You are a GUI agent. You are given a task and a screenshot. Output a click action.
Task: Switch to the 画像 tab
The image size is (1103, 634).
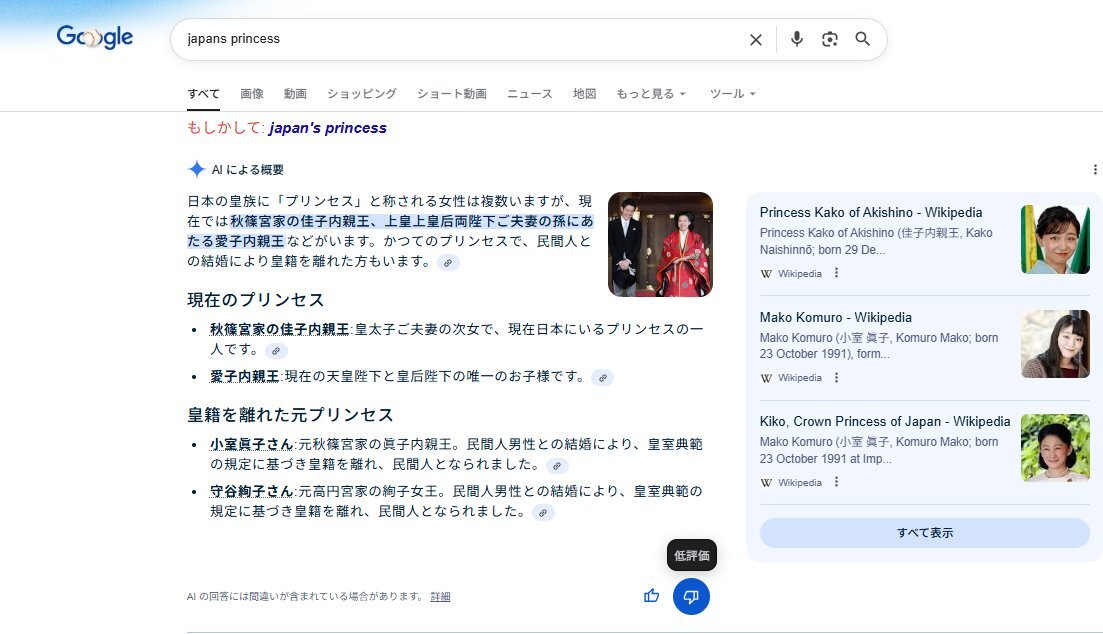click(x=252, y=94)
